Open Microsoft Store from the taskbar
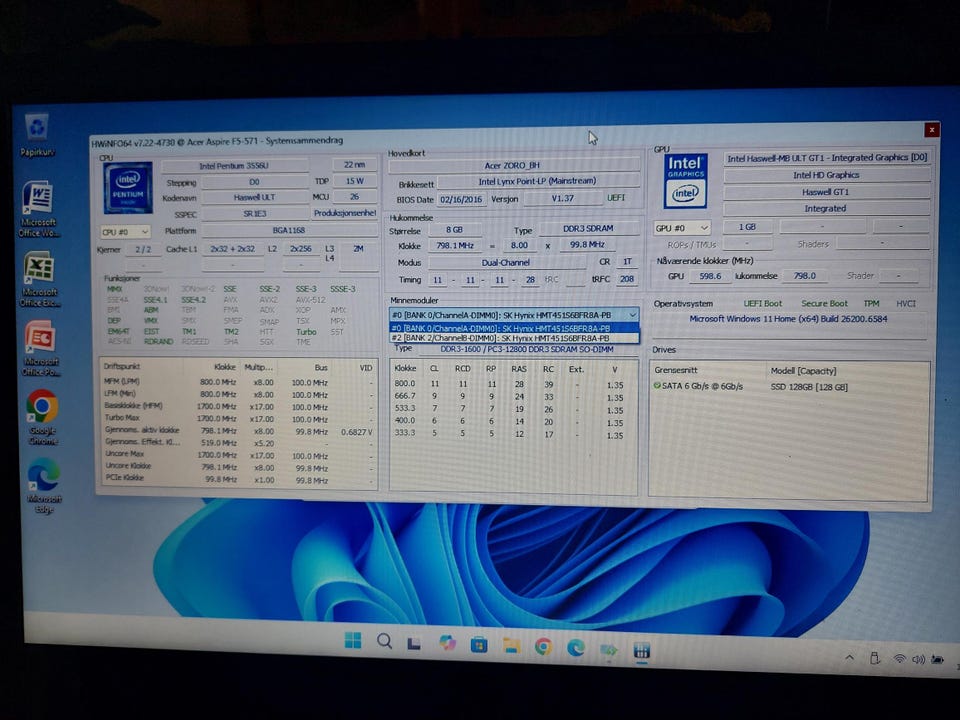 (479, 645)
